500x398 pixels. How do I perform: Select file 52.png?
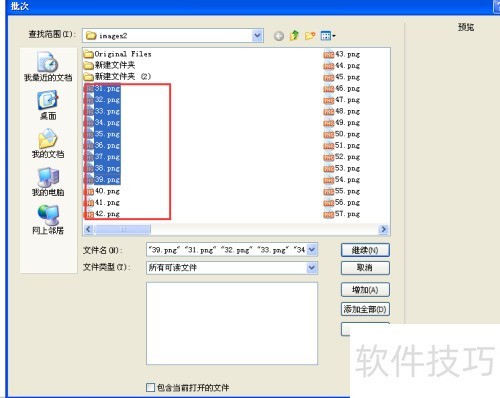click(x=342, y=157)
